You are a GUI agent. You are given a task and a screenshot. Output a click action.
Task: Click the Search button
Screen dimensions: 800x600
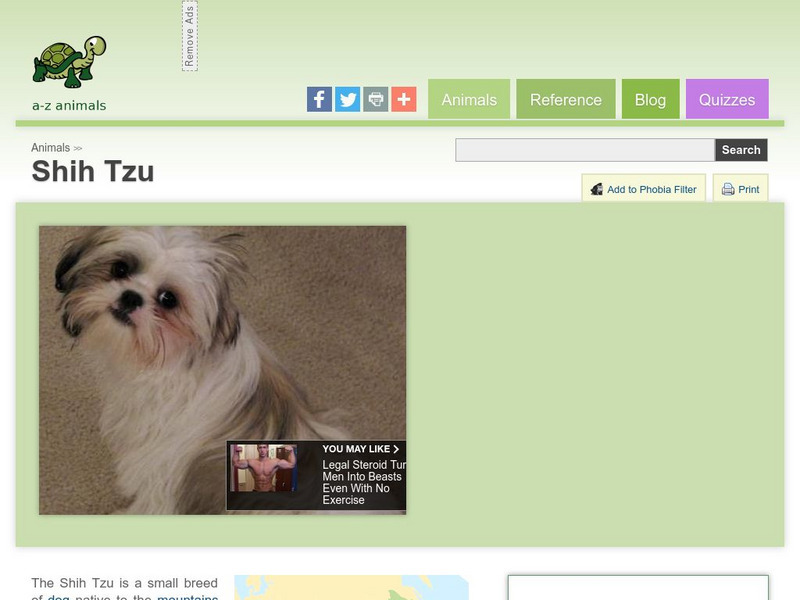[741, 150]
